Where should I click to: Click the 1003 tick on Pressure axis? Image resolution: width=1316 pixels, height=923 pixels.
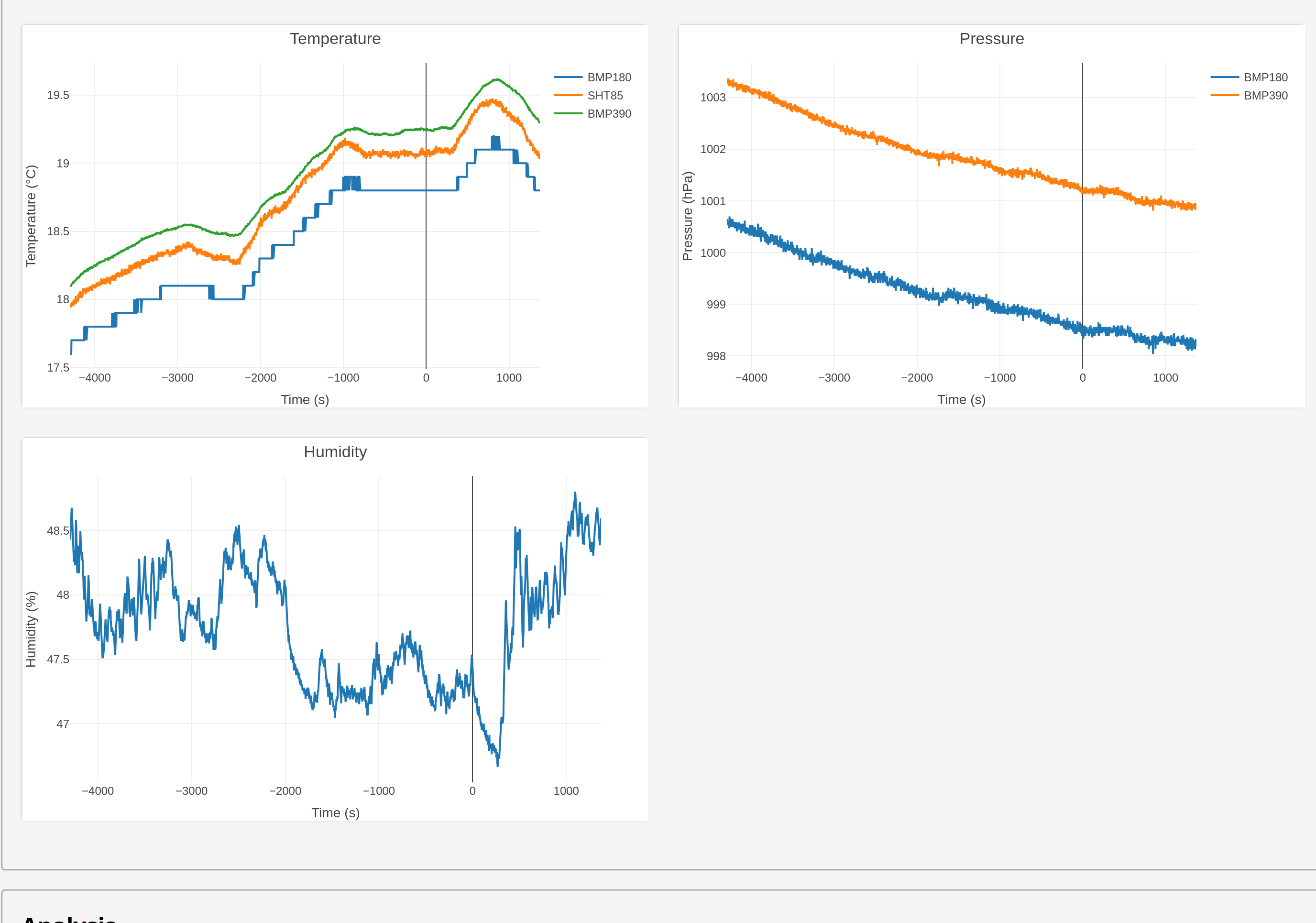[x=713, y=98]
